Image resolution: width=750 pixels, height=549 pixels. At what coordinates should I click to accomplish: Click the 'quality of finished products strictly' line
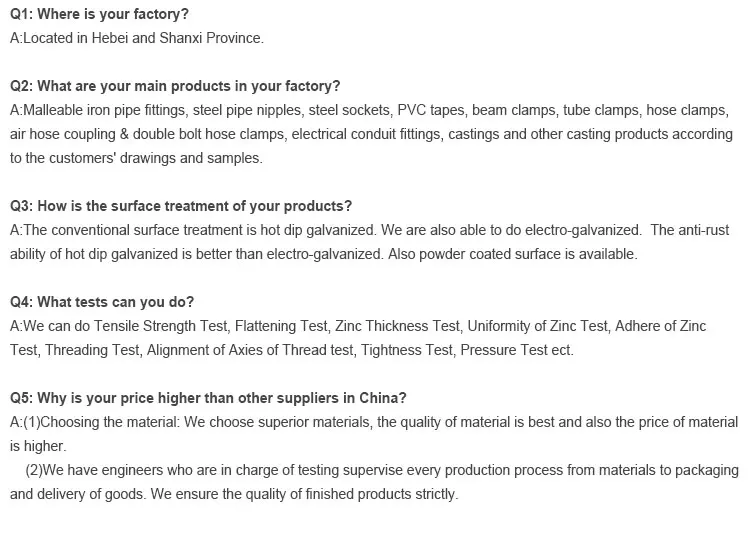coord(340,494)
